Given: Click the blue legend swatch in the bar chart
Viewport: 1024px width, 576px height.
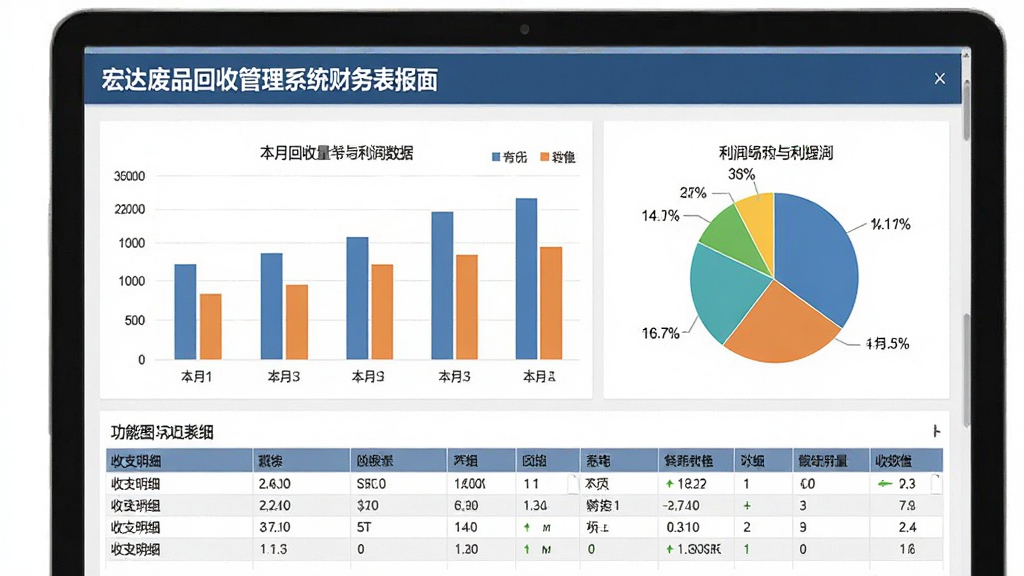Looking at the screenshot, I should click(x=496, y=157).
